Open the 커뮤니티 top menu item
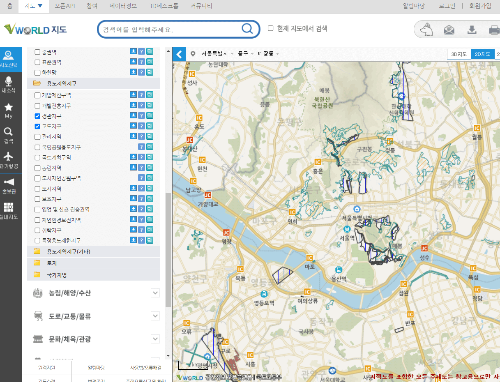The image size is (500, 382). (x=202, y=6)
